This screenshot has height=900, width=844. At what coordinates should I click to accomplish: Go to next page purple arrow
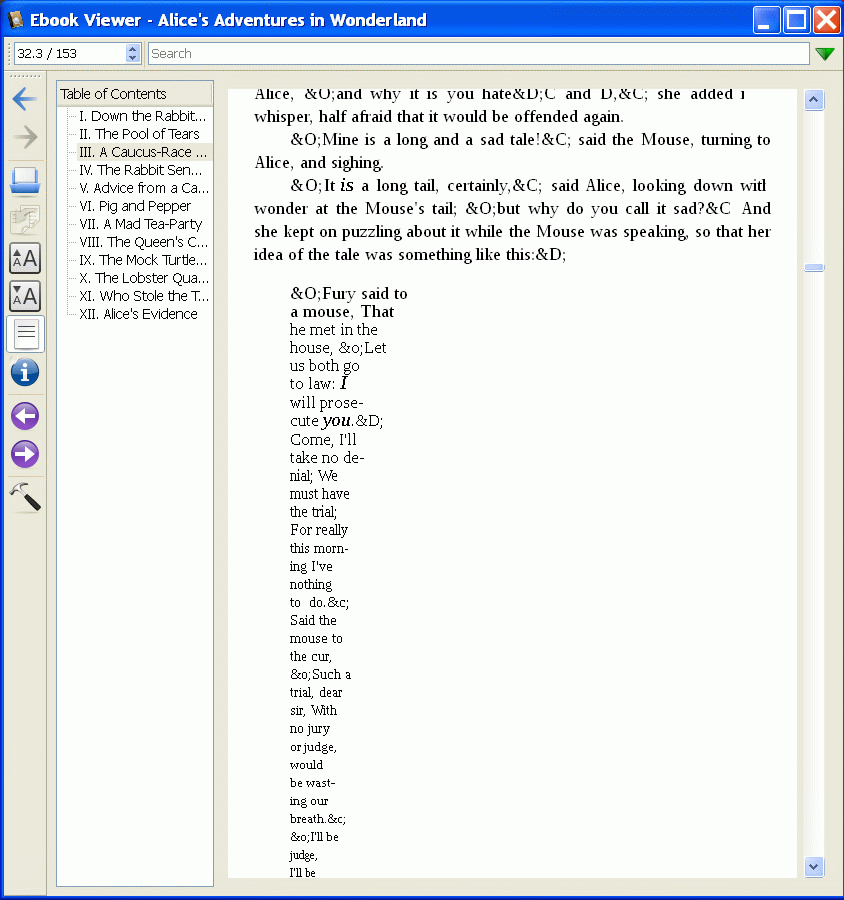tap(25, 454)
